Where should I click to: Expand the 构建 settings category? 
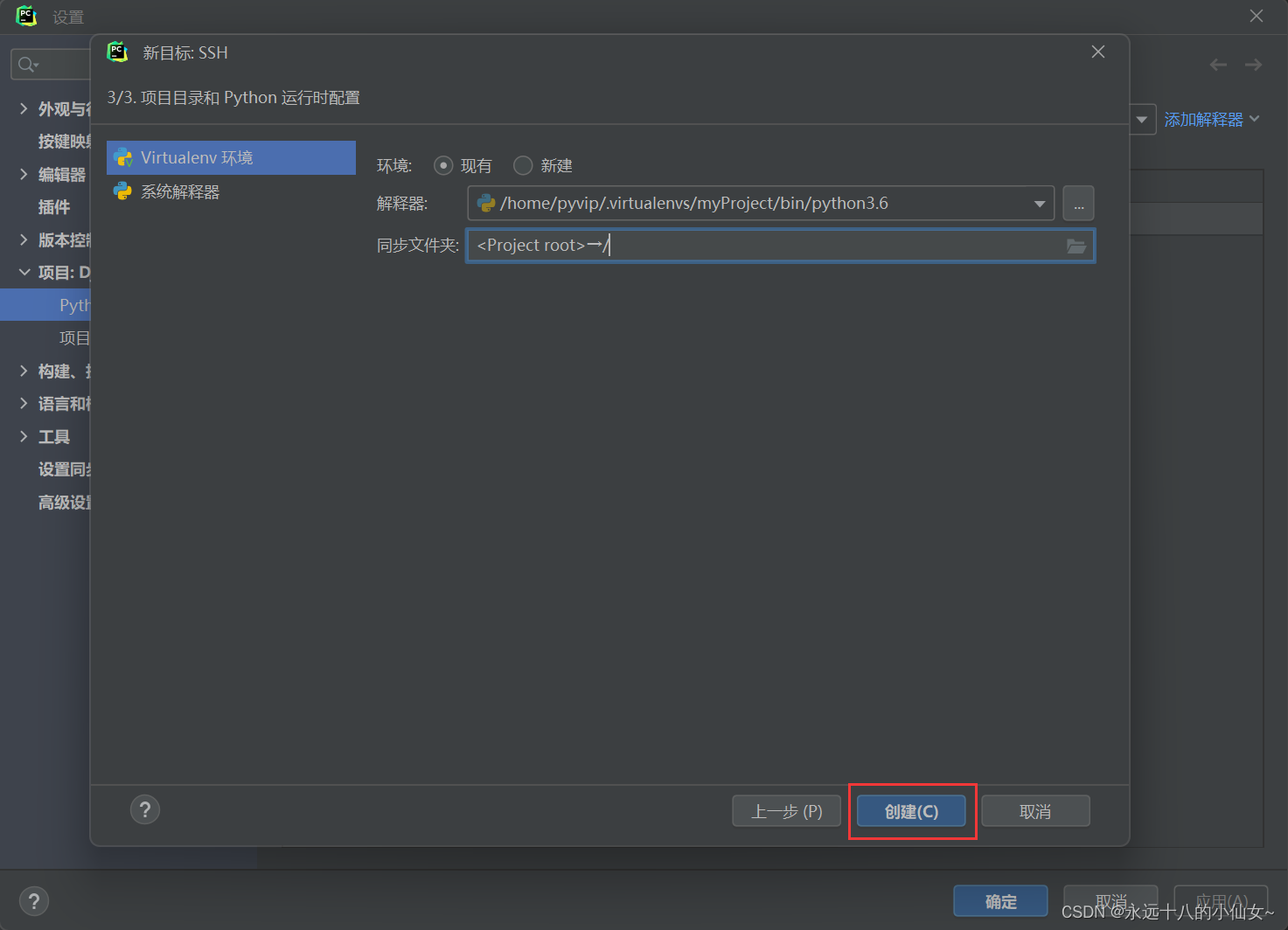pyautogui.click(x=24, y=371)
